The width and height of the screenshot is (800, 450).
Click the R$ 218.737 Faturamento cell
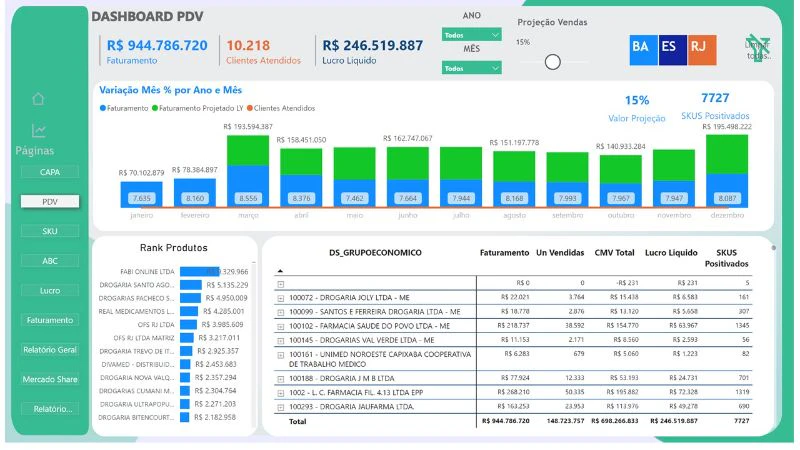click(x=514, y=326)
